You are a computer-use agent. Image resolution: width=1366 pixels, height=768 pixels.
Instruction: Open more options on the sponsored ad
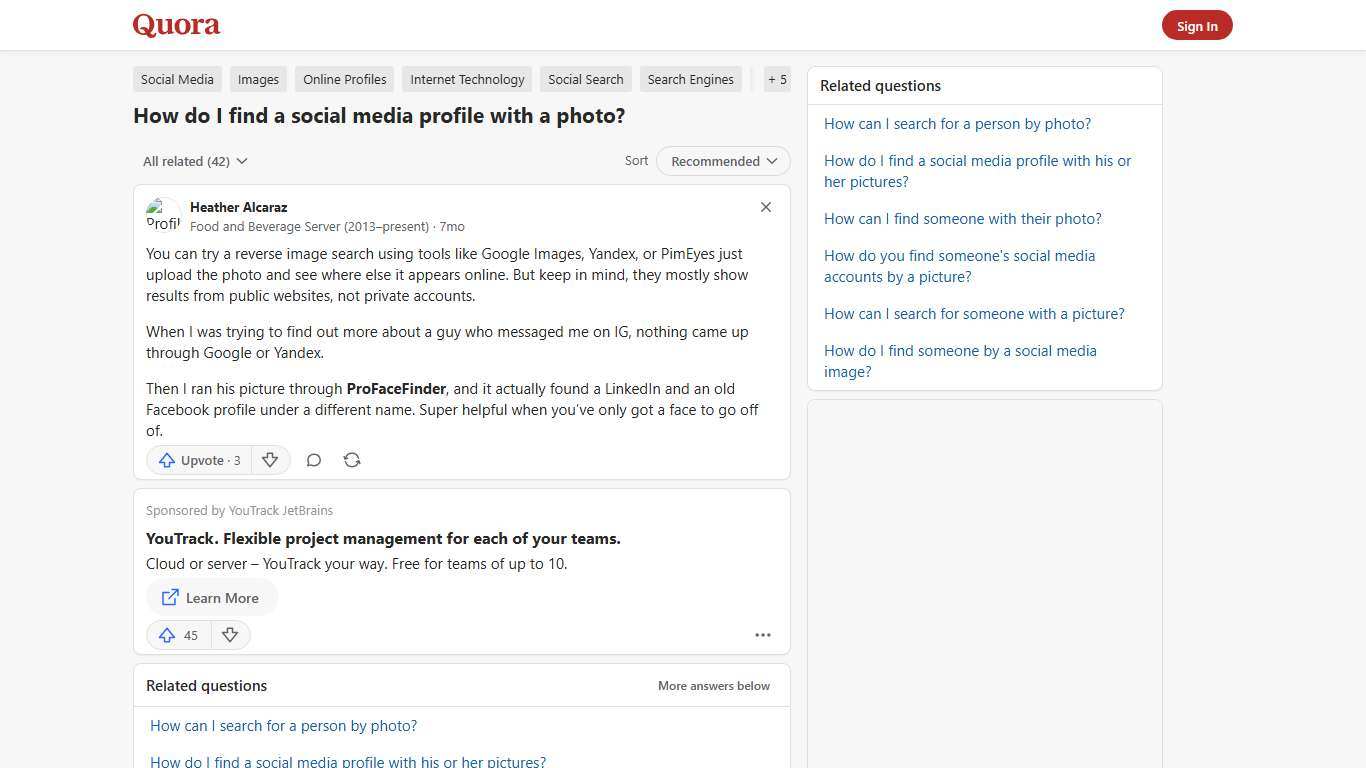(763, 635)
